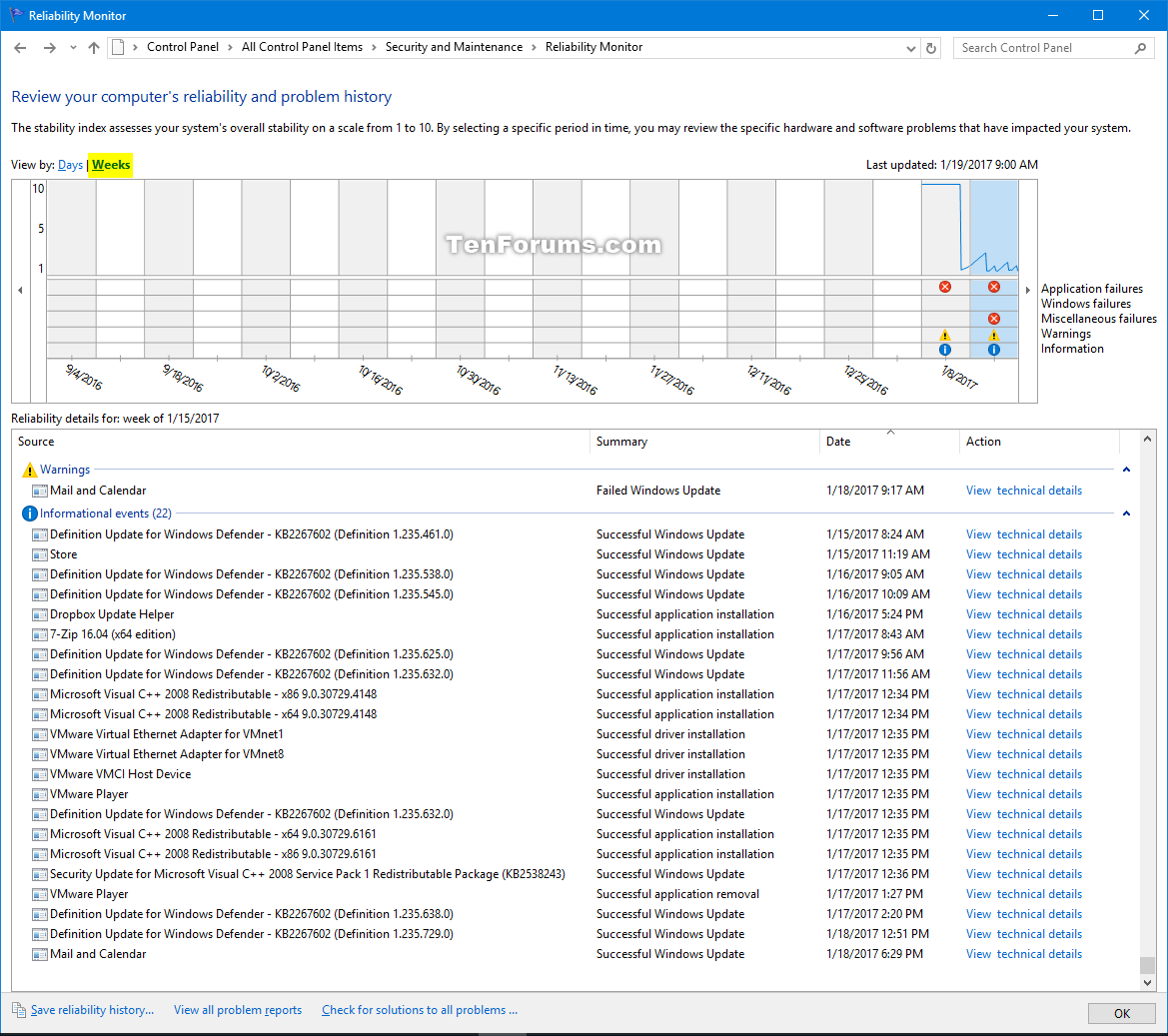1168x1036 pixels.
Task: Switch the View by setting to Days
Action: 70,165
